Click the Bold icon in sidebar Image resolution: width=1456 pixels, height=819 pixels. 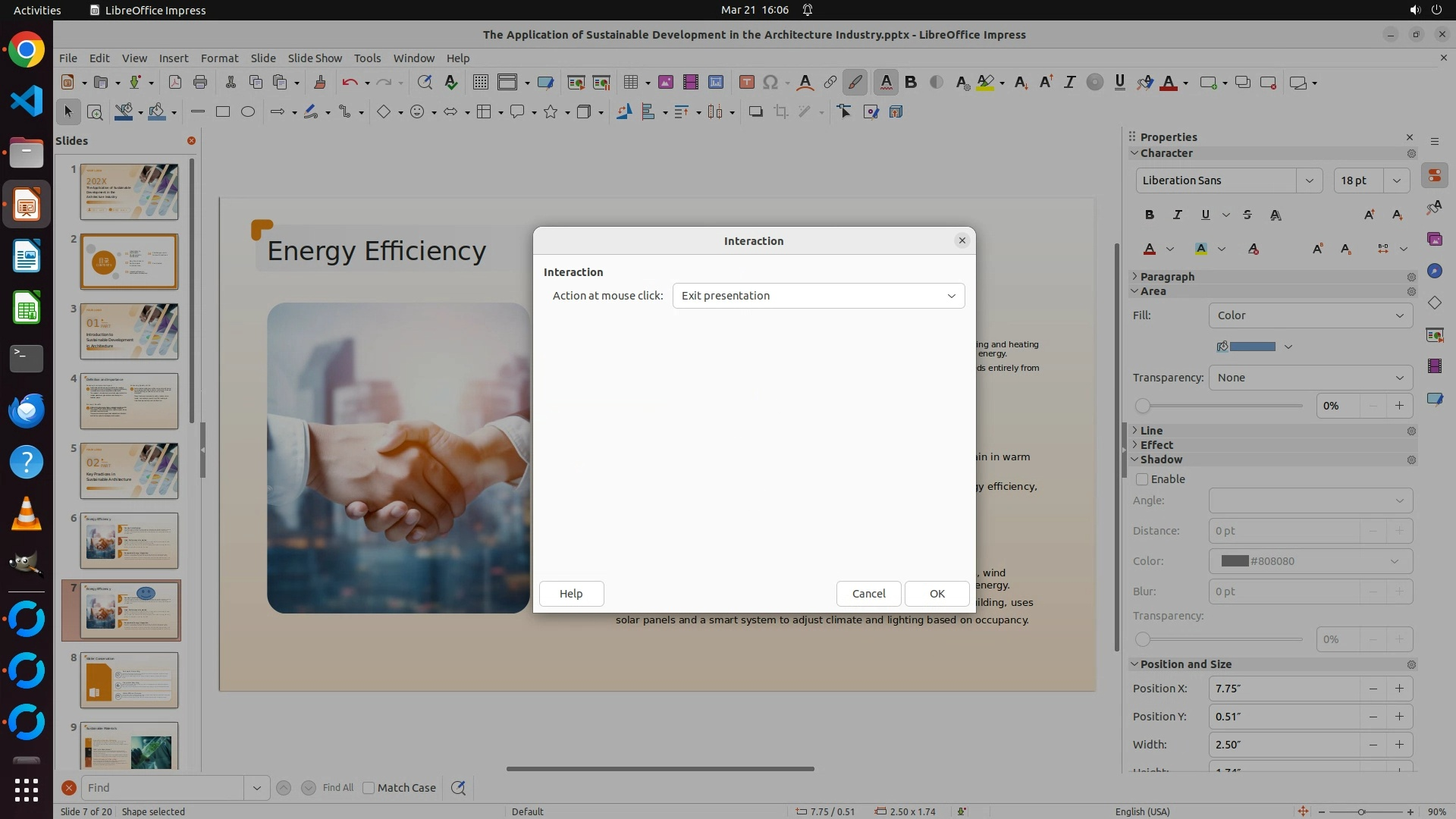[1150, 215]
